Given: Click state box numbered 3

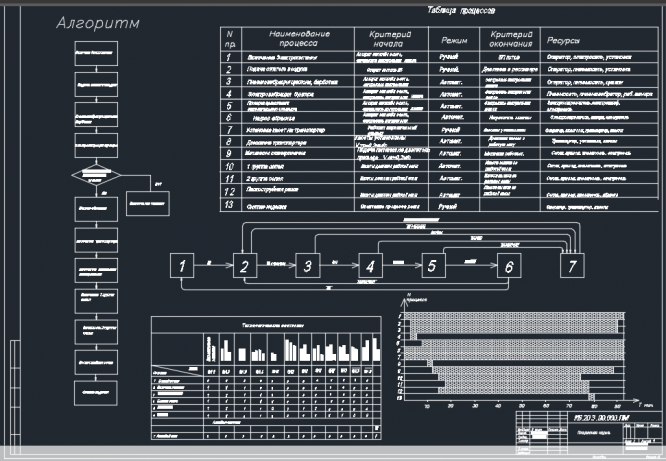Looking at the screenshot, I should (308, 266).
